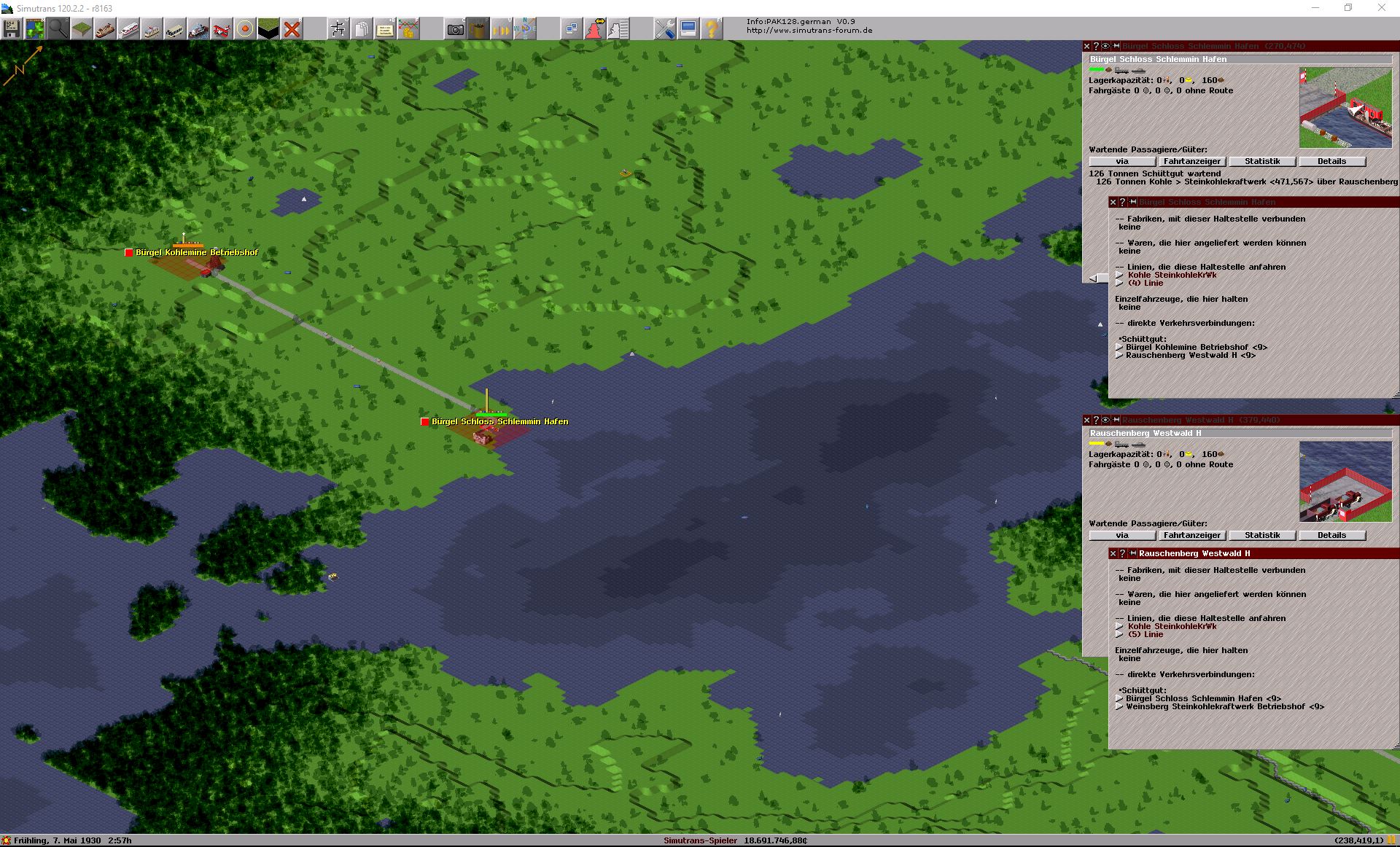Select the red X removal tool
Screen dimensions: 1400x847
point(292,29)
